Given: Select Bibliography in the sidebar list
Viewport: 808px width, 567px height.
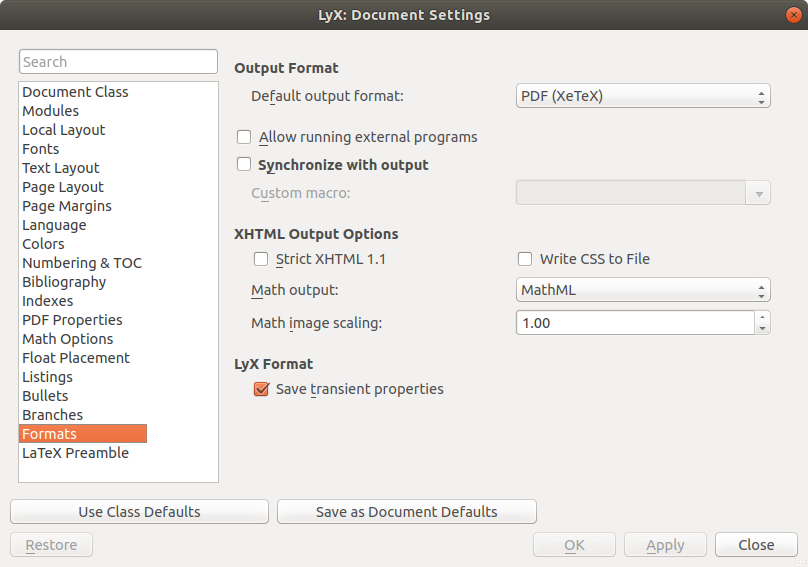Looking at the screenshot, I should (x=64, y=282).
